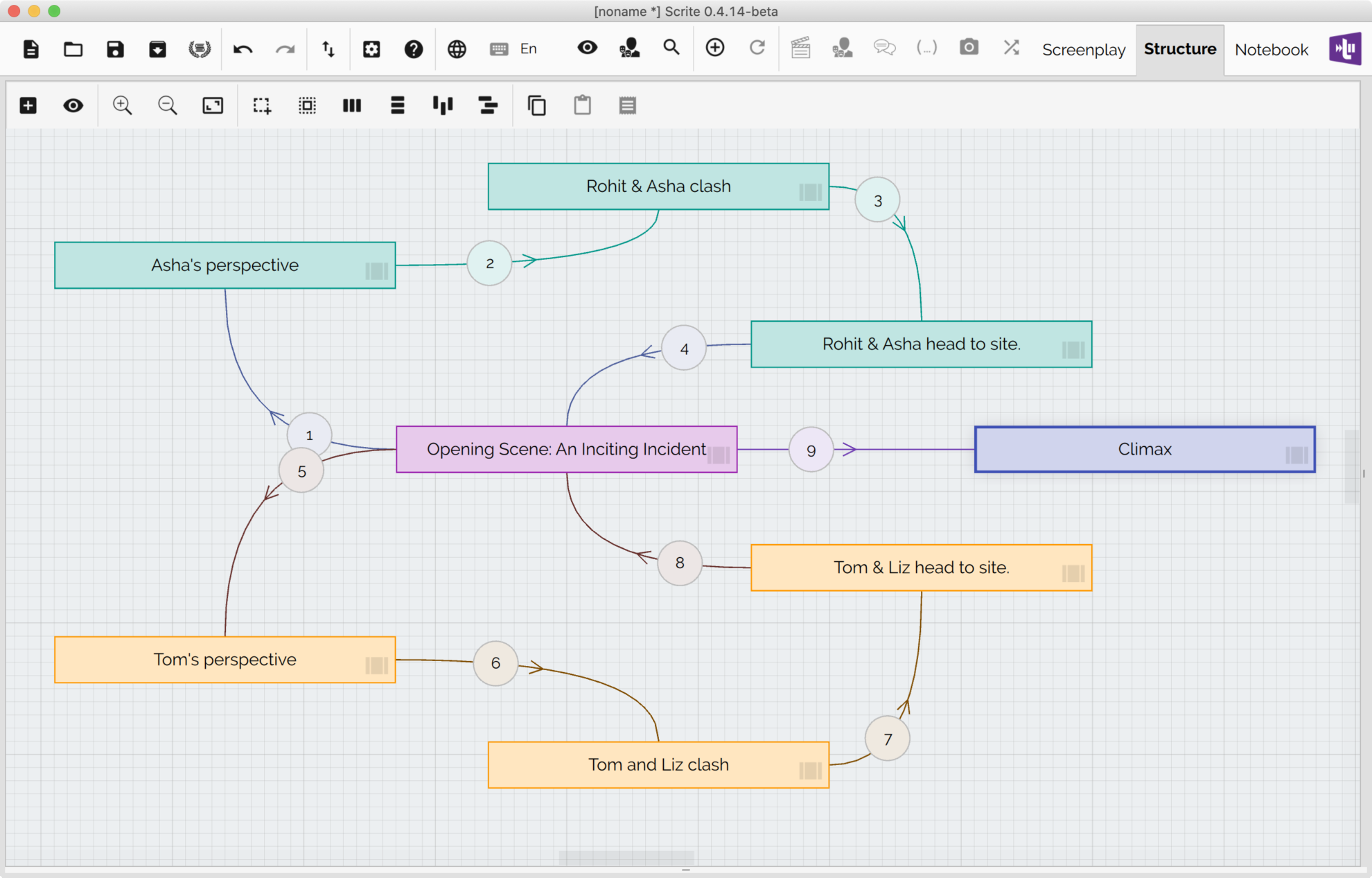The width and height of the screenshot is (1372, 878).
Task: Open the Notebook tab
Action: click(x=1271, y=49)
